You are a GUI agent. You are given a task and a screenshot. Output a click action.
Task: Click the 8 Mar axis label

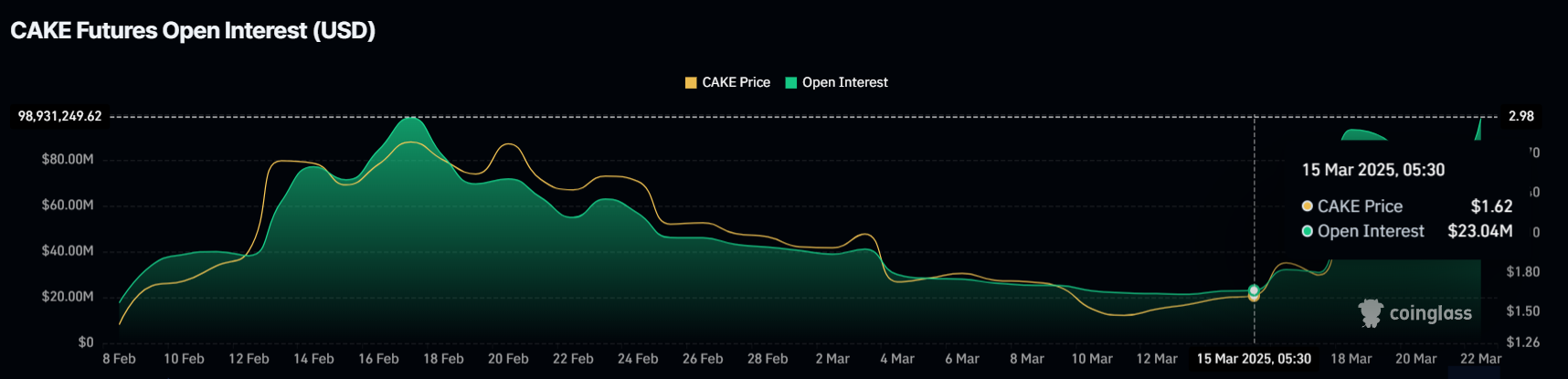(x=1027, y=359)
